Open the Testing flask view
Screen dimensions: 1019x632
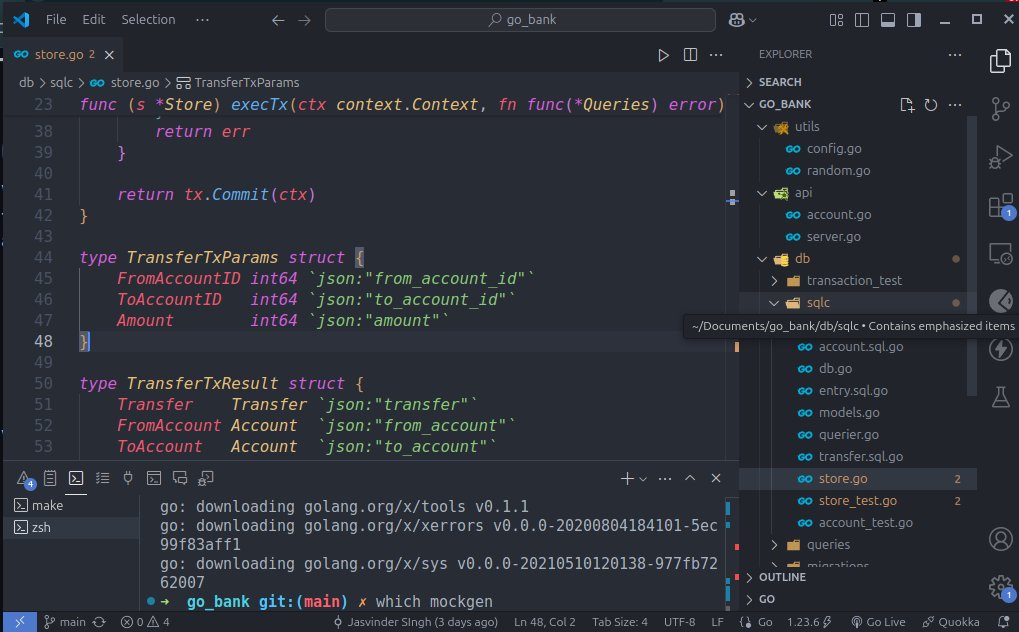coord(1001,396)
